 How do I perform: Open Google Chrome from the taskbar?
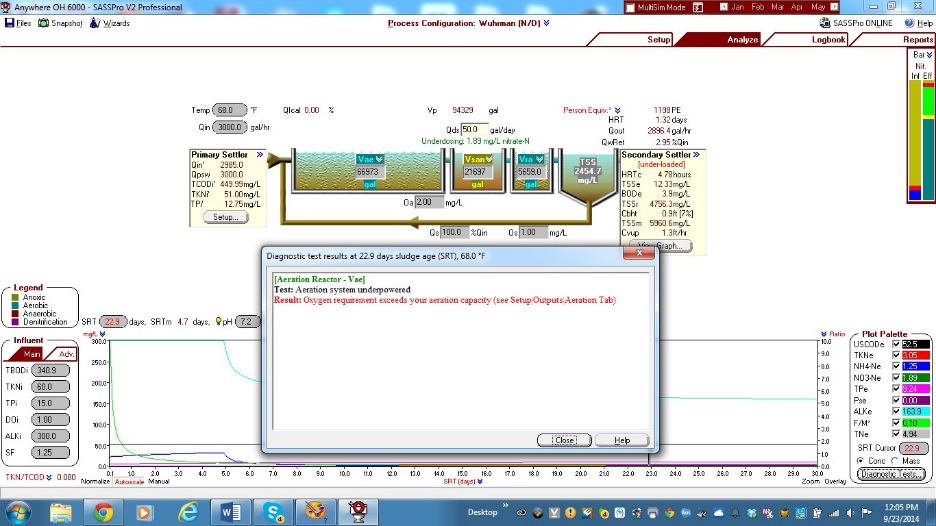(103, 512)
